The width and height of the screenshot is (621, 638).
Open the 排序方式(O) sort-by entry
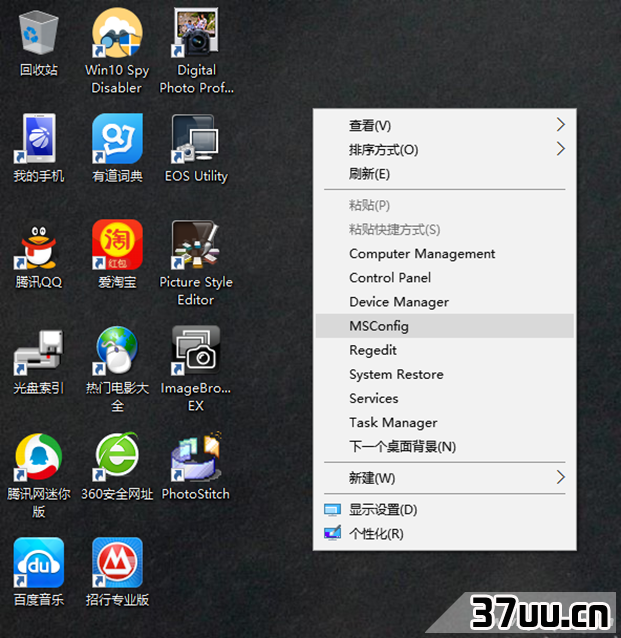(x=445, y=149)
